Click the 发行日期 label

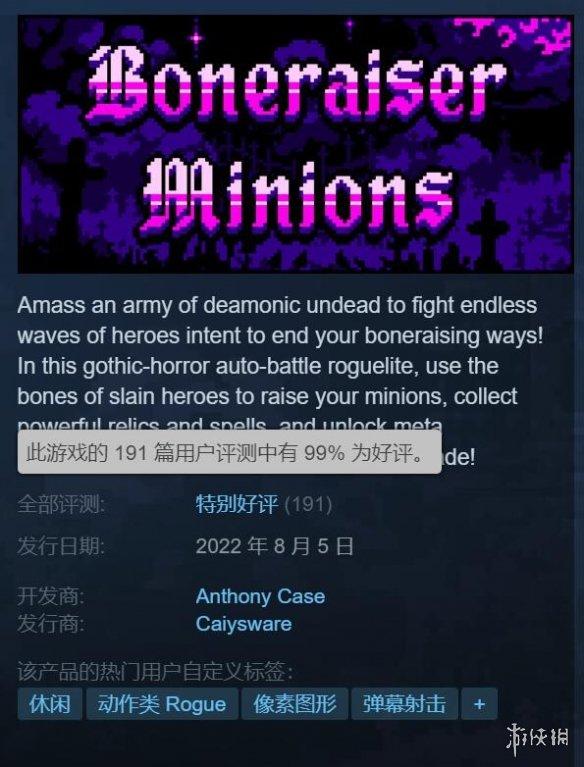[61, 546]
